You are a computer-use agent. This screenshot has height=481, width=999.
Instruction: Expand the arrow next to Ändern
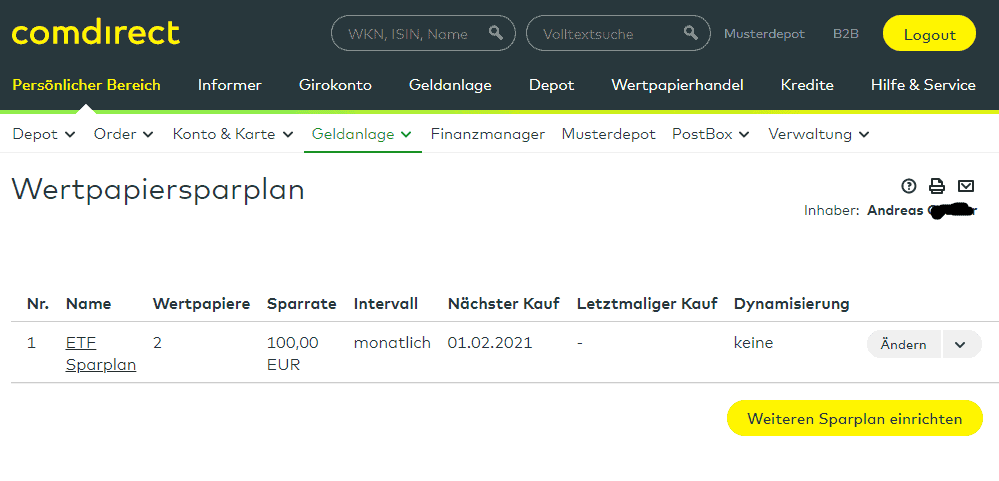(960, 344)
